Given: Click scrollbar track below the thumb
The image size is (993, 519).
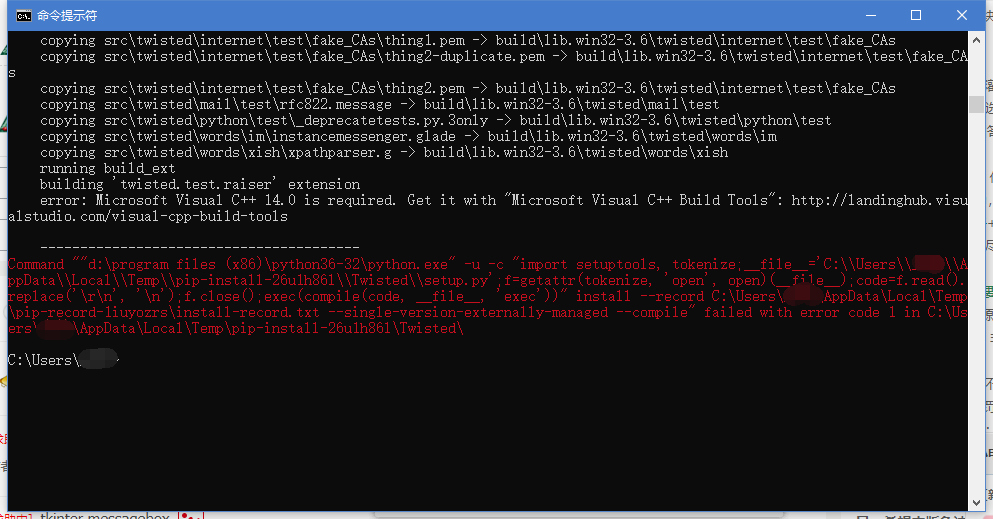Looking at the screenshot, I should click(x=975, y=300).
